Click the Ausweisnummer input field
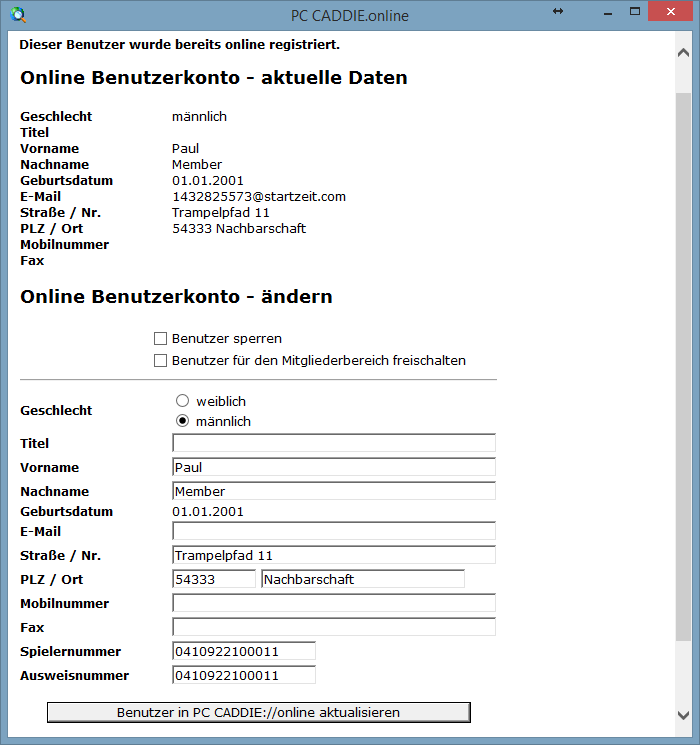Image resolution: width=700 pixels, height=745 pixels. click(244, 675)
